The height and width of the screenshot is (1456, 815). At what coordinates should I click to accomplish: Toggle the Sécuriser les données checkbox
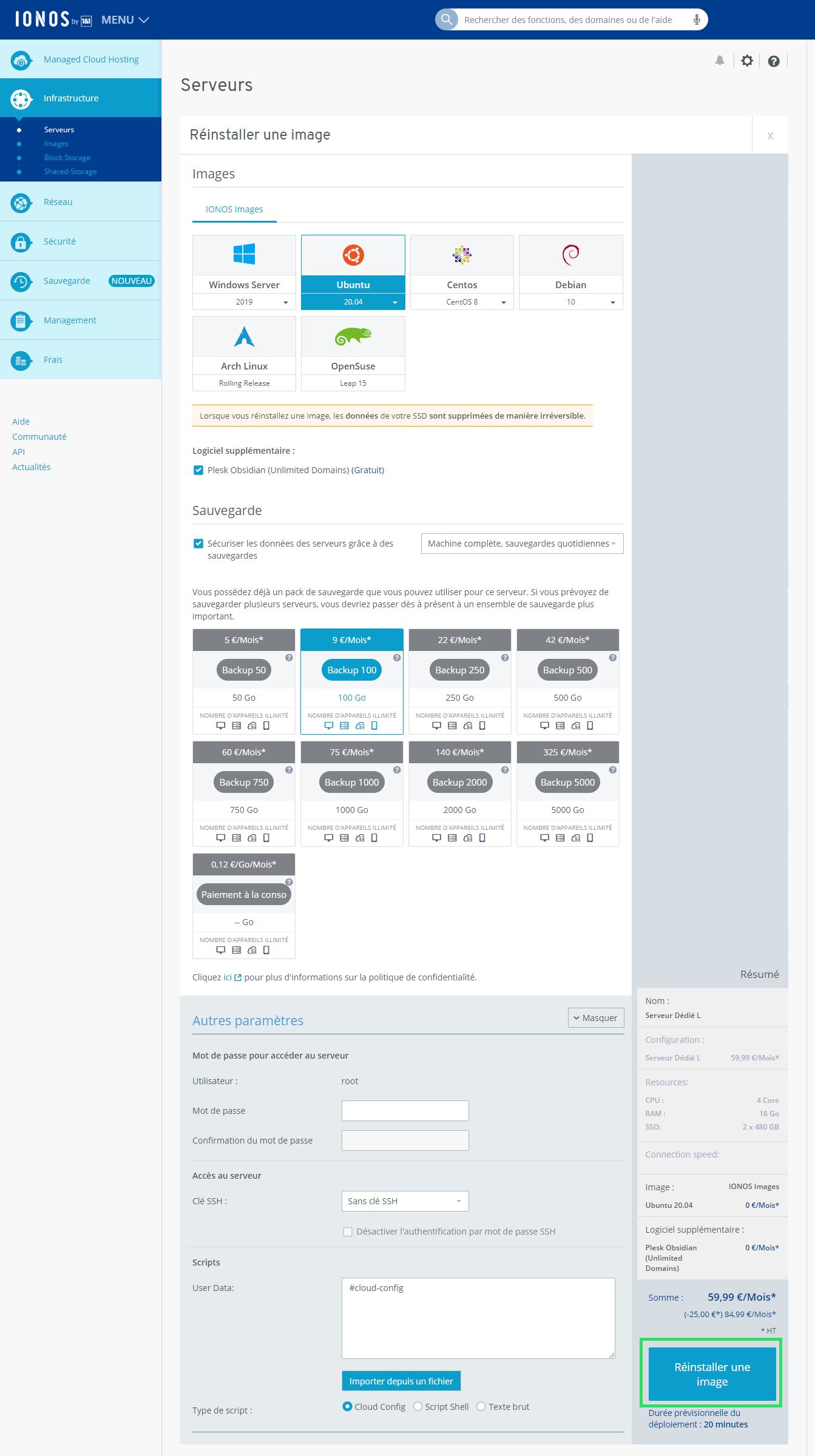click(198, 544)
